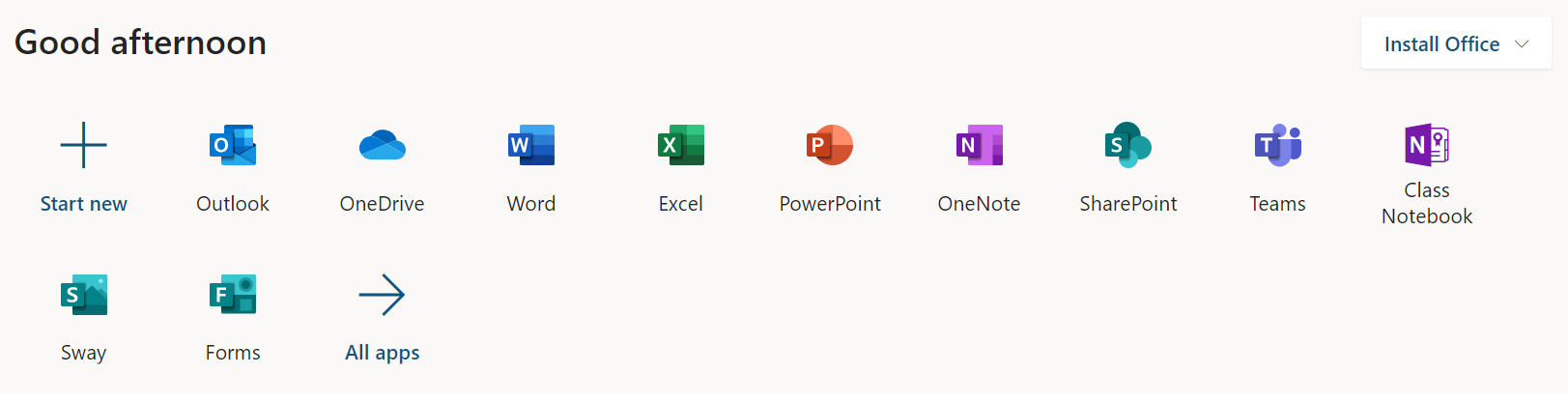This screenshot has height=403, width=1568.
Task: Open the Word app icon
Action: 531,146
